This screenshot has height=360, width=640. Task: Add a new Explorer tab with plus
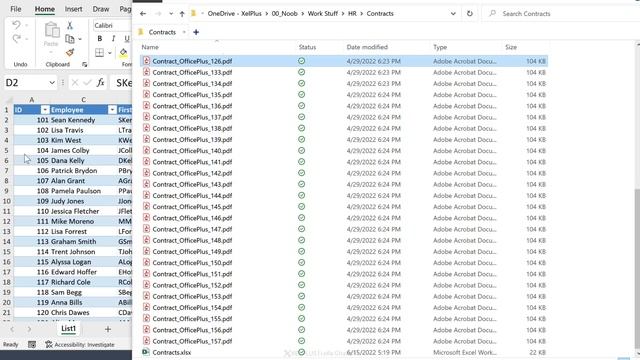pyautogui.click(x=196, y=32)
